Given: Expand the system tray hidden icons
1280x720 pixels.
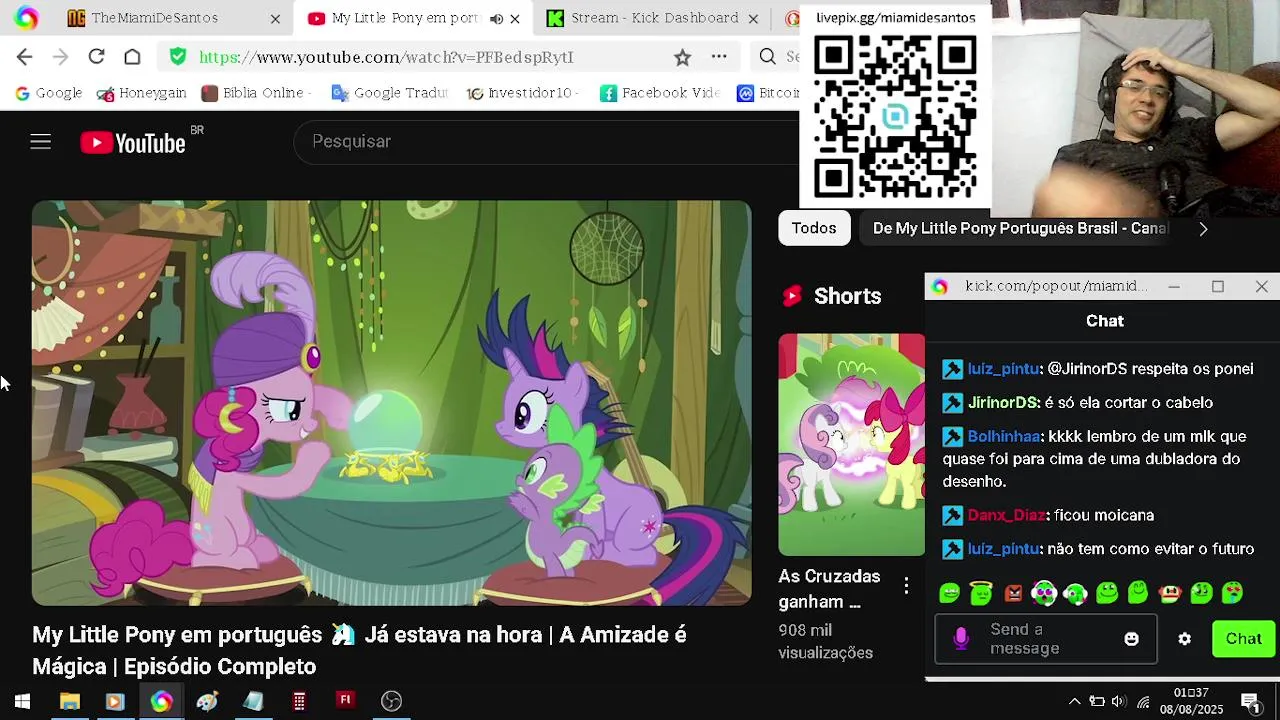Looking at the screenshot, I should [1074, 701].
